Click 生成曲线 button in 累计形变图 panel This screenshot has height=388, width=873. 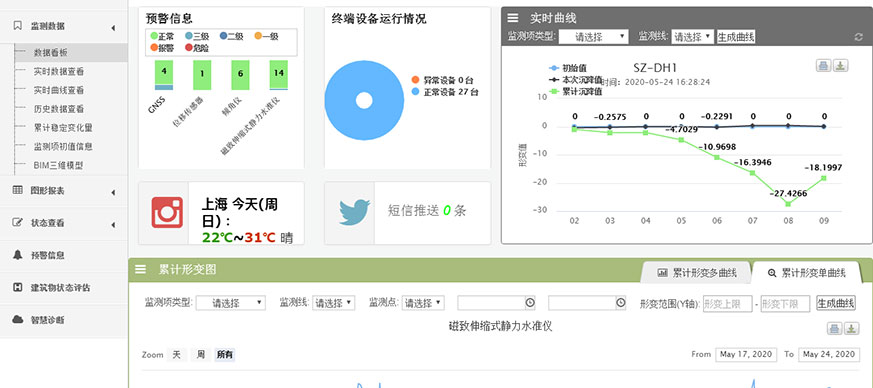coord(835,303)
